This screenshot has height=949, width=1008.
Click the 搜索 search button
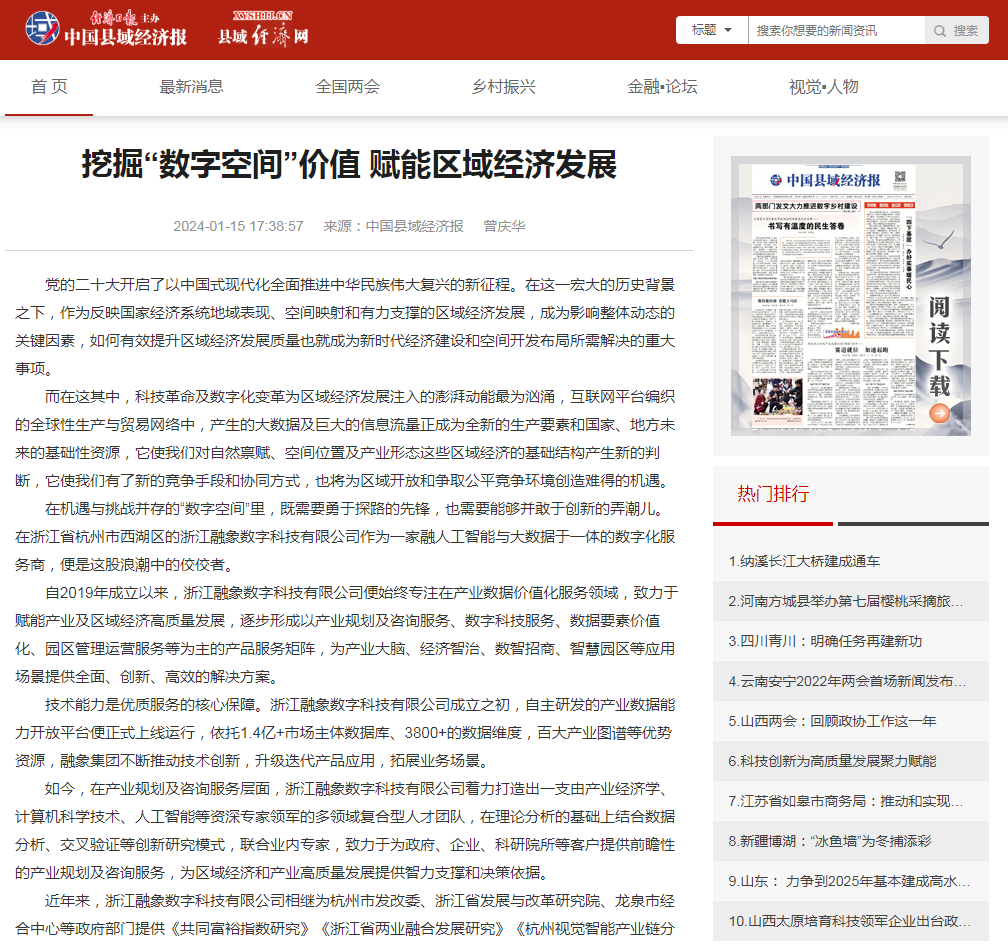click(957, 30)
